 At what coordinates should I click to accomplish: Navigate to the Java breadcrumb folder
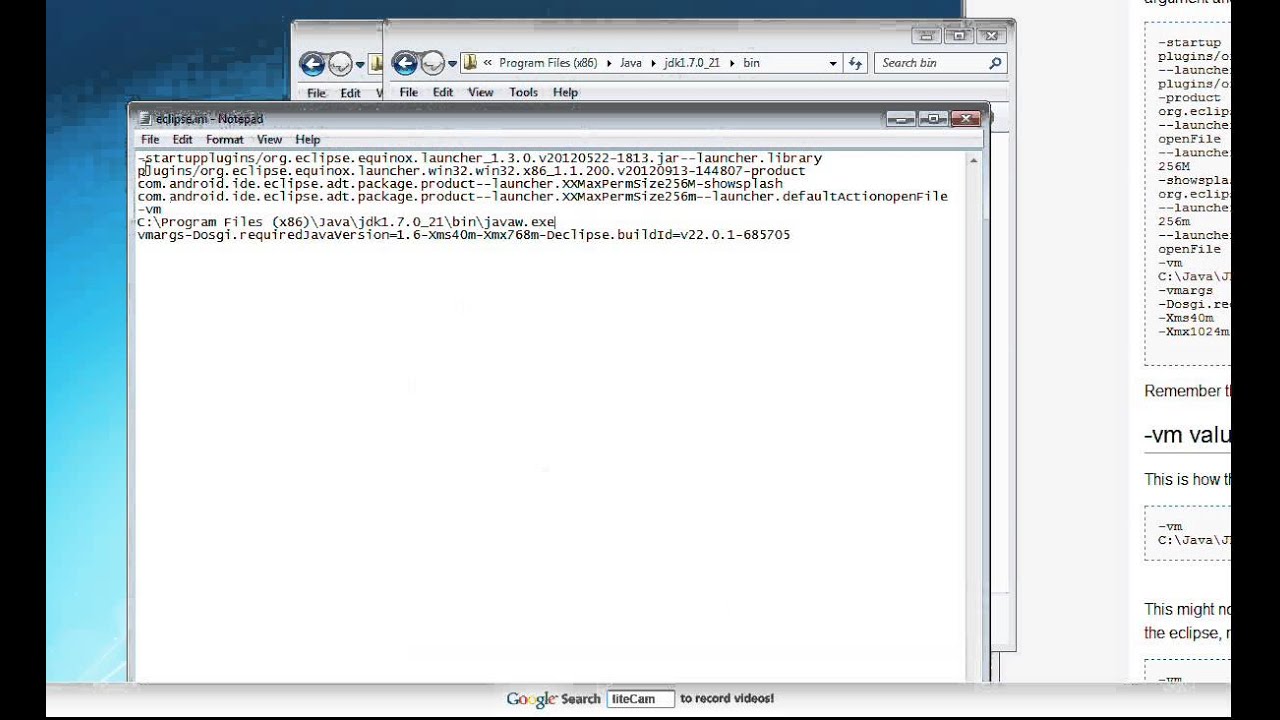(631, 63)
